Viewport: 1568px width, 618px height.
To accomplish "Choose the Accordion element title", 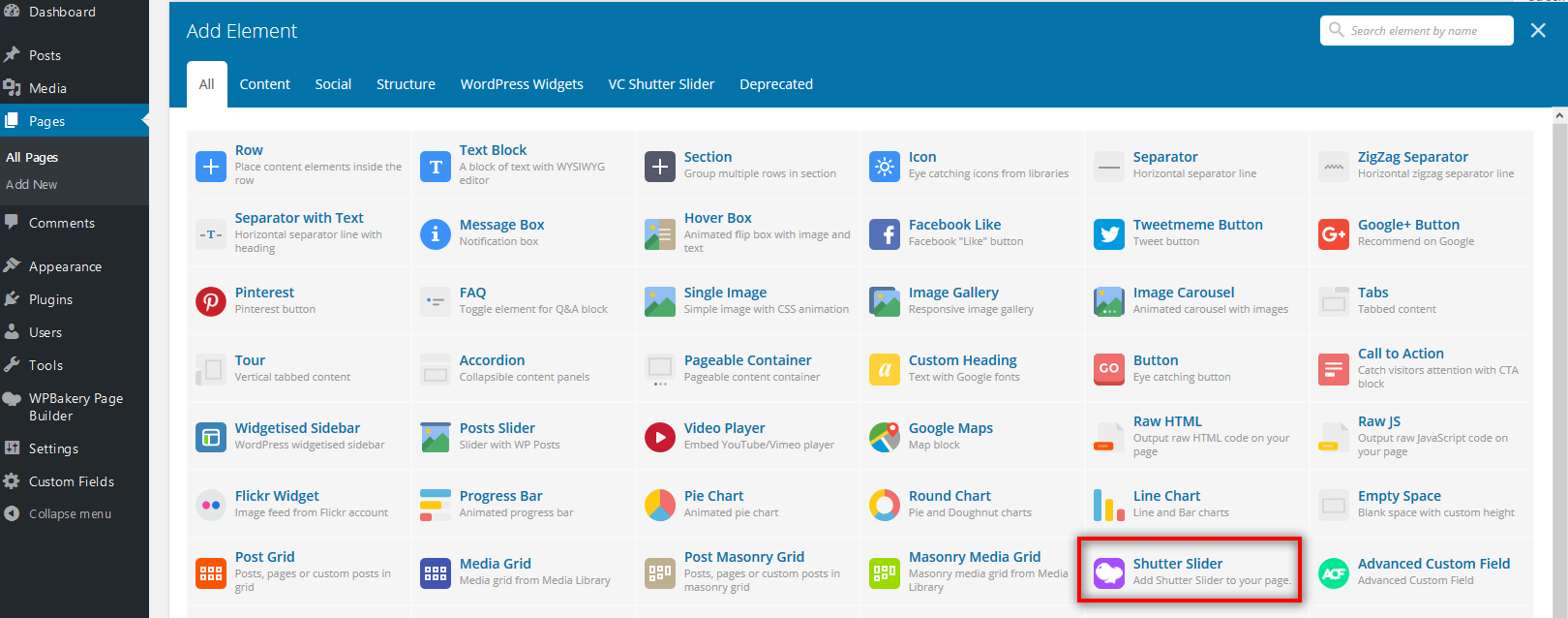I will coord(492,360).
